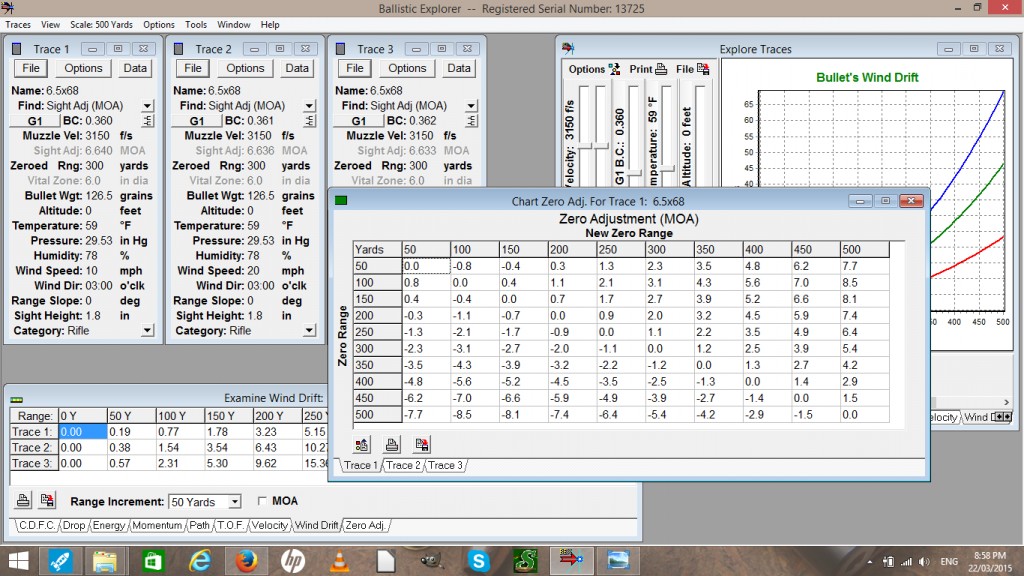
Task: Click the file export icon in Examine Wind Drift
Action: coord(46,500)
